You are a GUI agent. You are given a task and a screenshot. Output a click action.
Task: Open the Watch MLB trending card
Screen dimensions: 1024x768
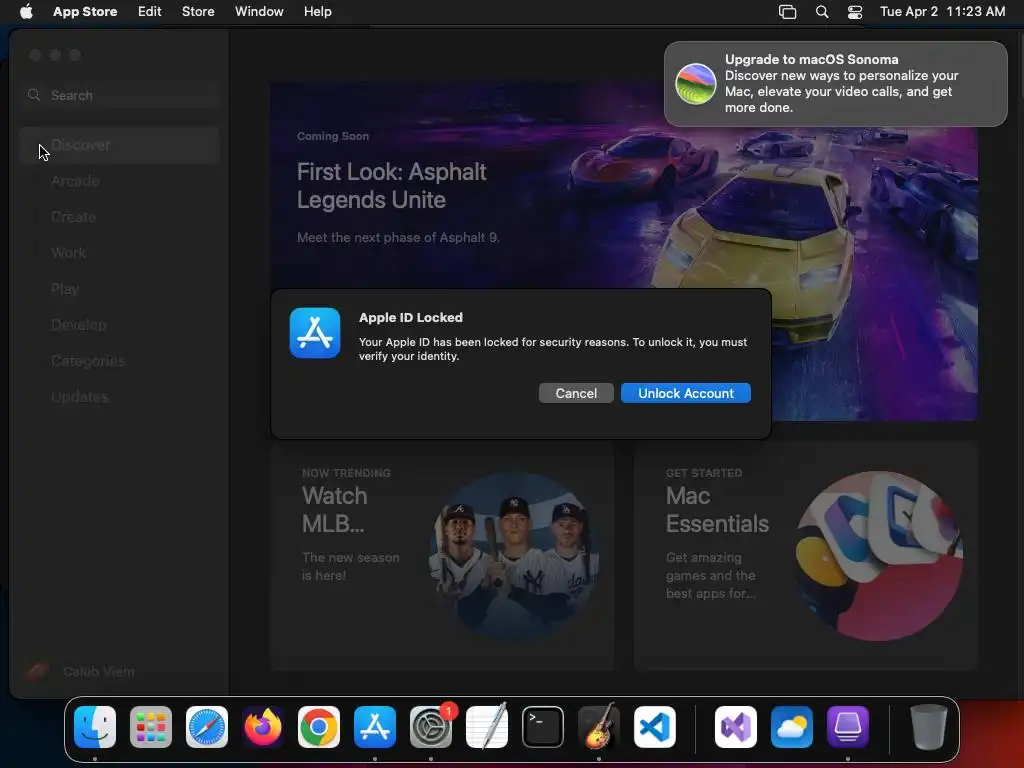[x=442, y=556]
